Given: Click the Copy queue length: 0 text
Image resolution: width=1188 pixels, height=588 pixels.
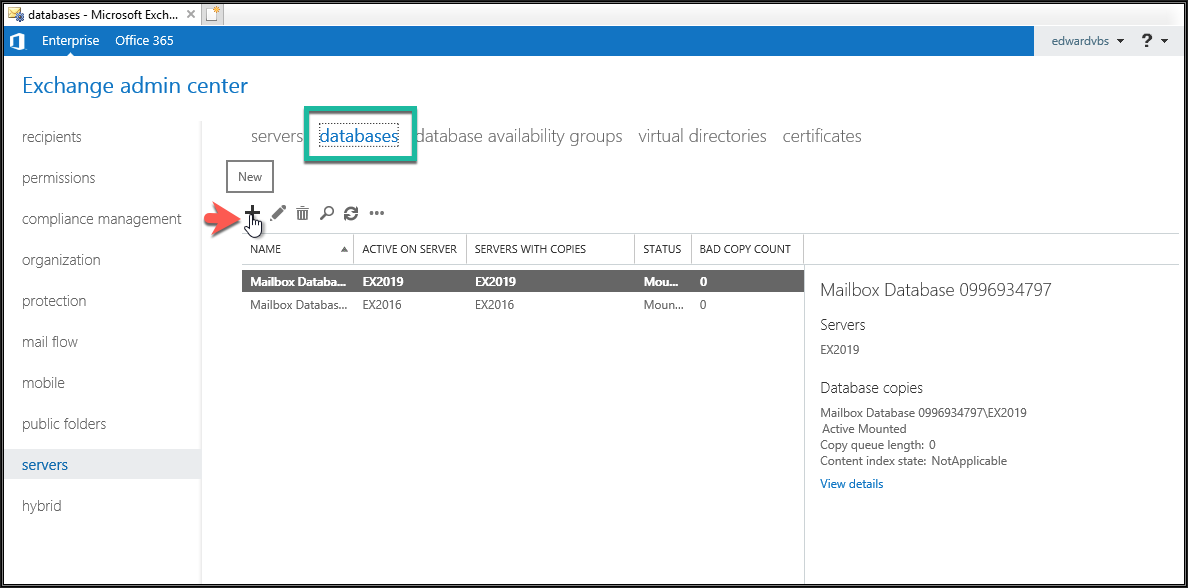Looking at the screenshot, I should click(x=878, y=445).
